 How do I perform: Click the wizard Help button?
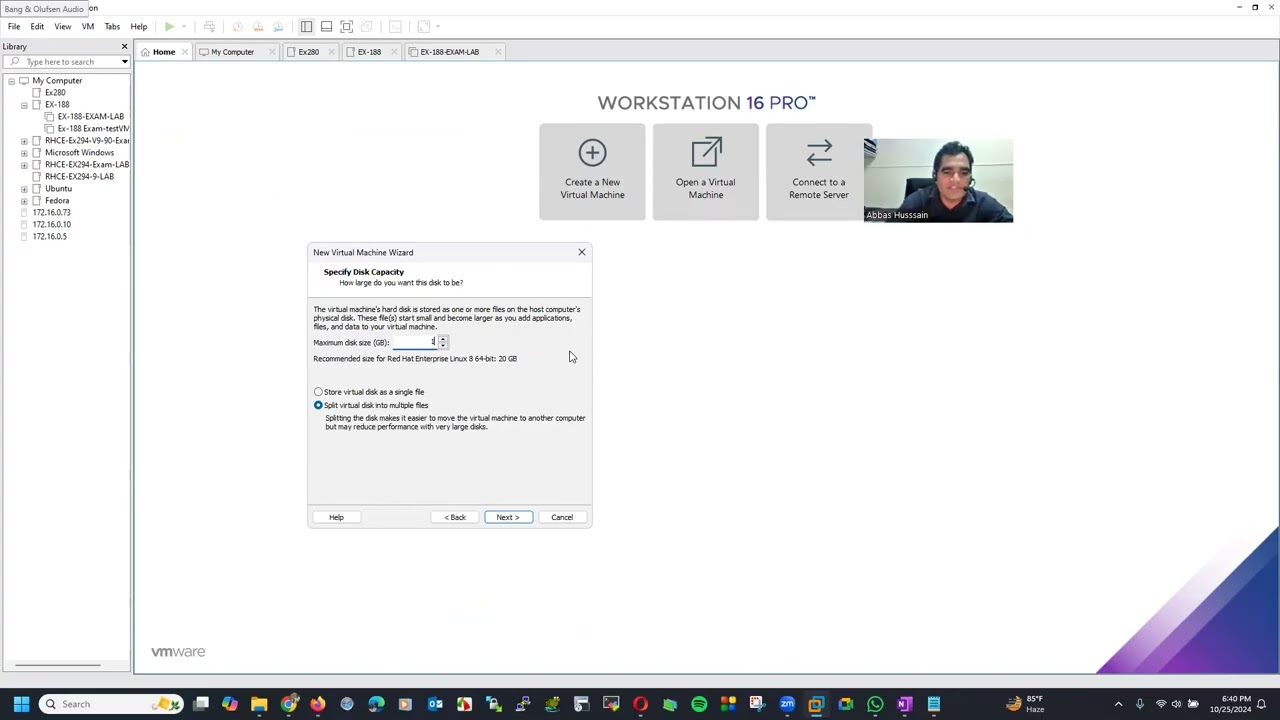pyautogui.click(x=336, y=517)
